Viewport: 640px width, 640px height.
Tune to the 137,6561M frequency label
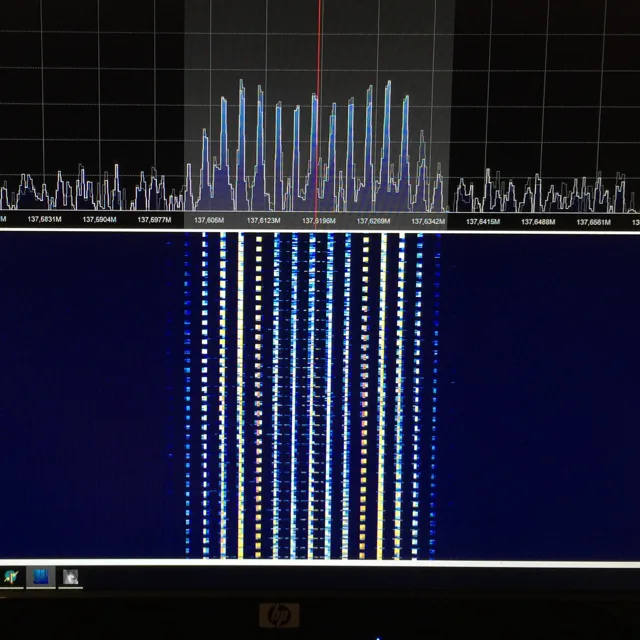pyautogui.click(x=594, y=222)
